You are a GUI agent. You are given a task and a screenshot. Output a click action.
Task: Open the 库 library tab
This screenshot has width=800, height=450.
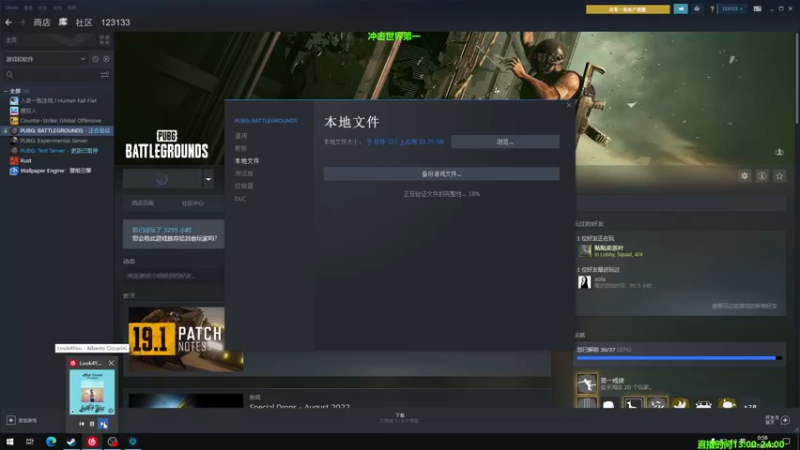pyautogui.click(x=63, y=22)
